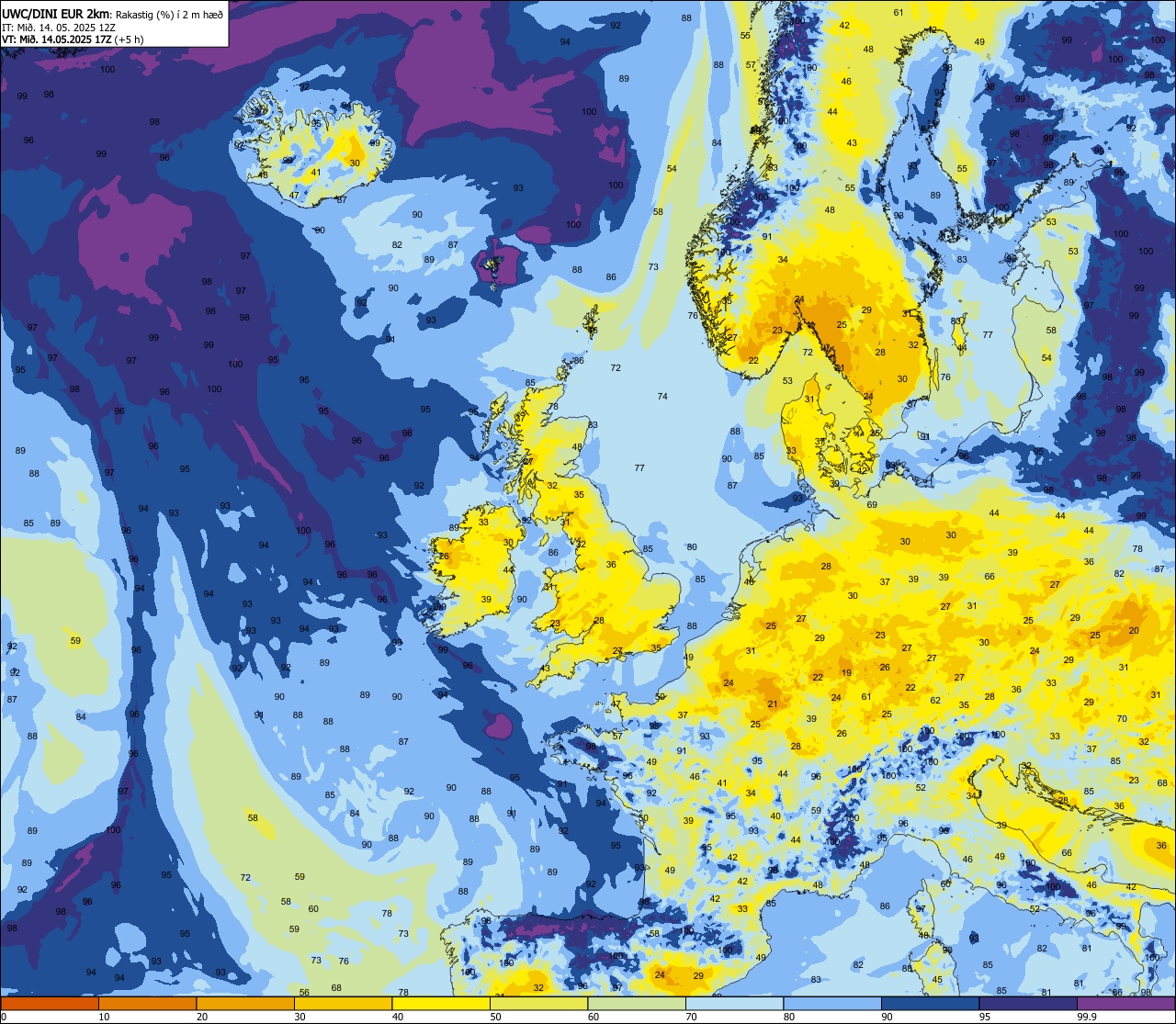Click the "Rakastig (%) í 2 m hæð" label
Image resolution: width=1176 pixels, height=1024 pixels.
pyautogui.click(x=169, y=15)
